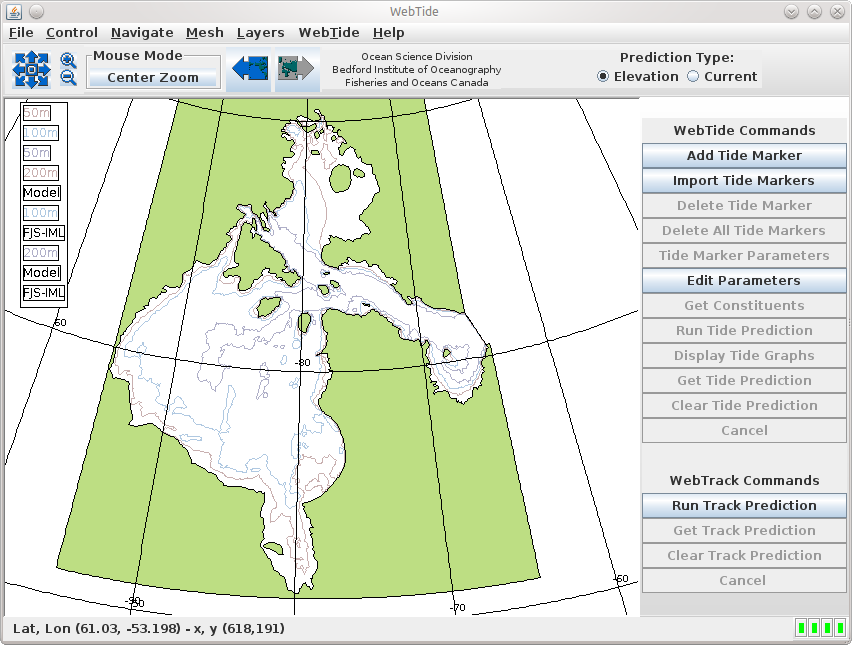Click the Add Tide Marker button
The image size is (852, 645).
(744, 156)
